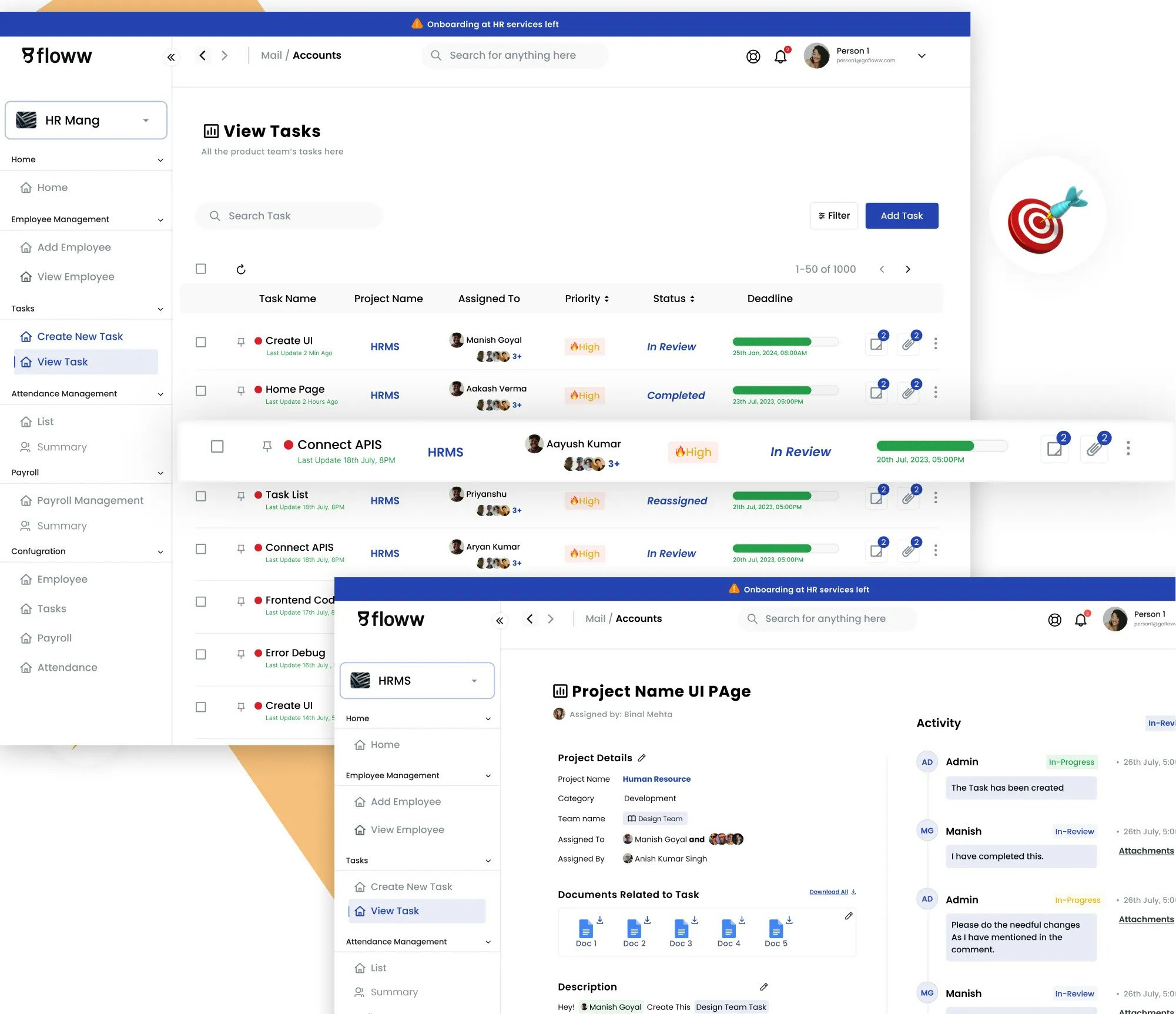Image resolution: width=1176 pixels, height=1014 pixels.
Task: Click progress bar in Aayush Kumar row
Action: [942, 446]
